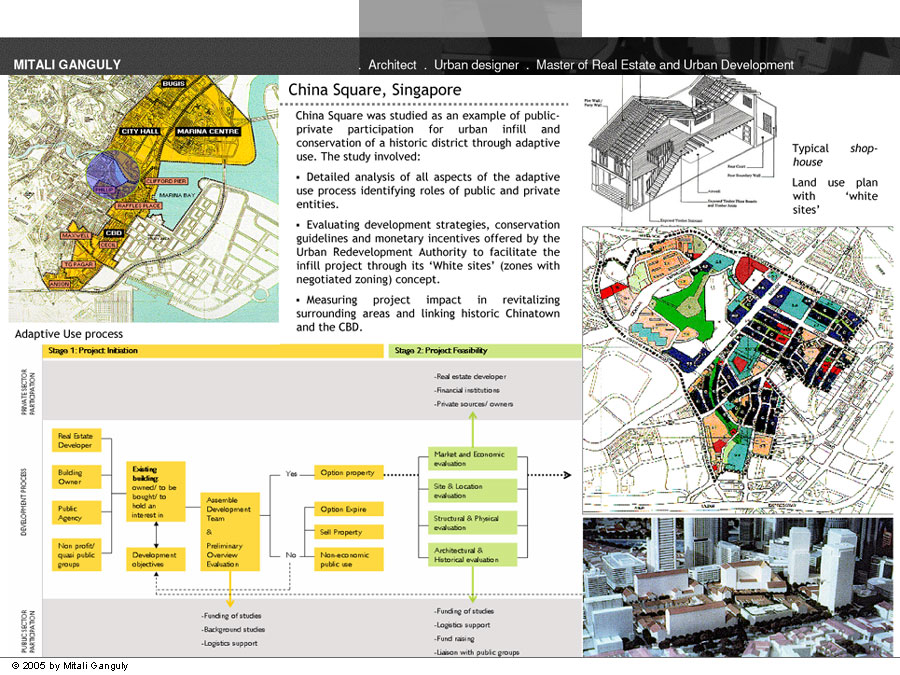The width and height of the screenshot is (900, 675).
Task: Select the 'Stage 1: Project Initiation' bar
Action: tap(213, 351)
